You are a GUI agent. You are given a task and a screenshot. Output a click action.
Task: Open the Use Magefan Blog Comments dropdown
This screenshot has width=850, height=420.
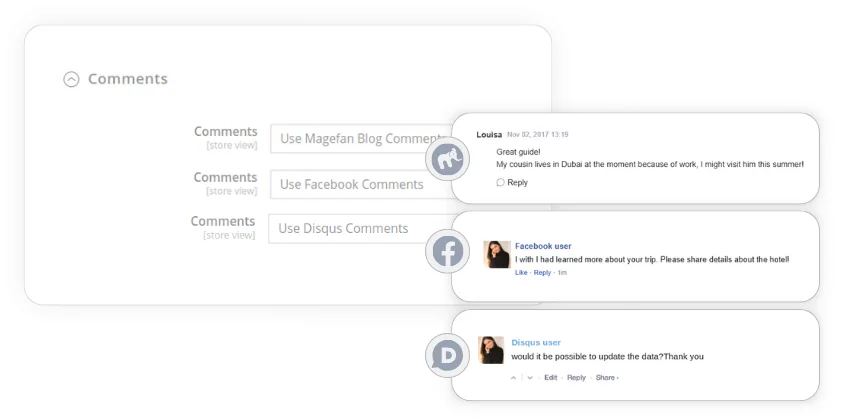pos(361,139)
